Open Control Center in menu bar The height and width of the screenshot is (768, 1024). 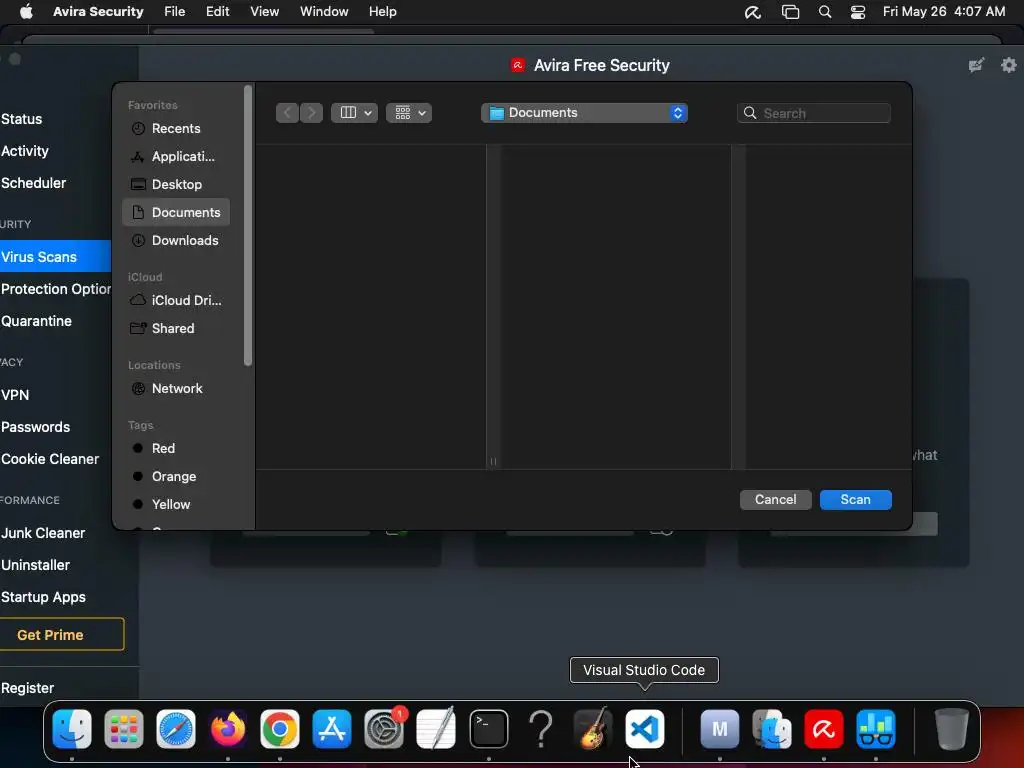pyautogui.click(x=857, y=12)
